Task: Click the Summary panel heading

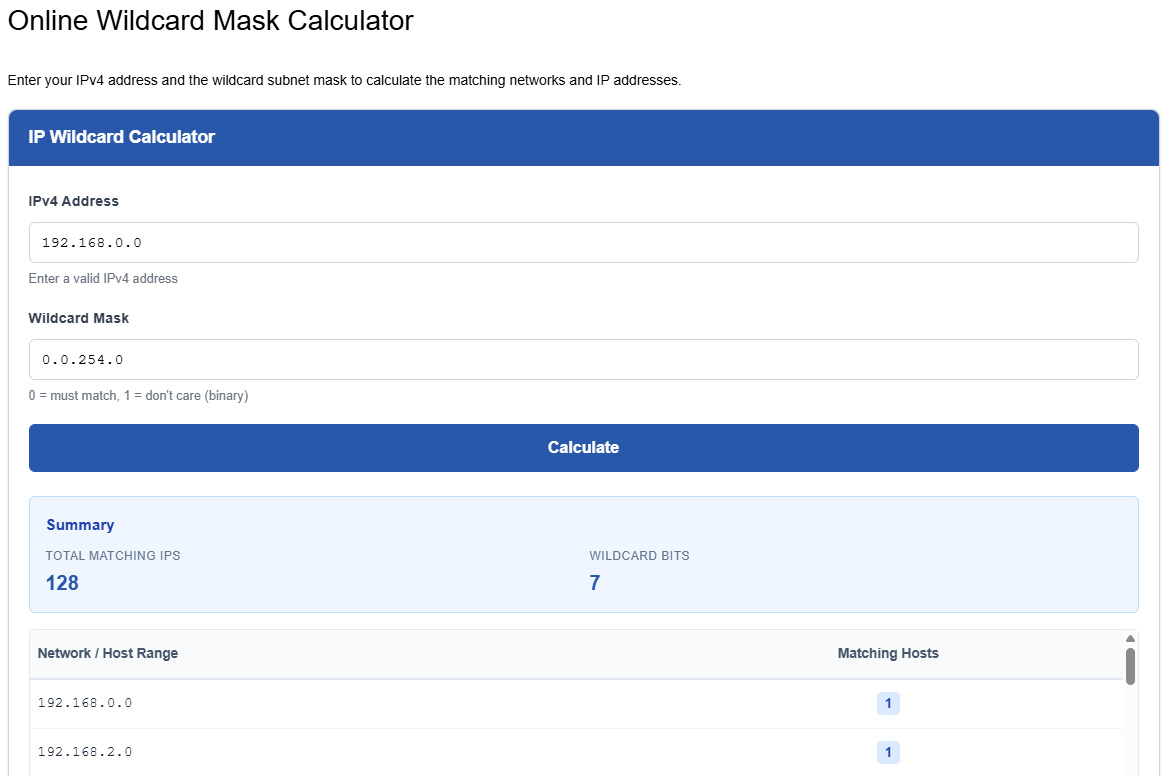Action: (x=80, y=524)
